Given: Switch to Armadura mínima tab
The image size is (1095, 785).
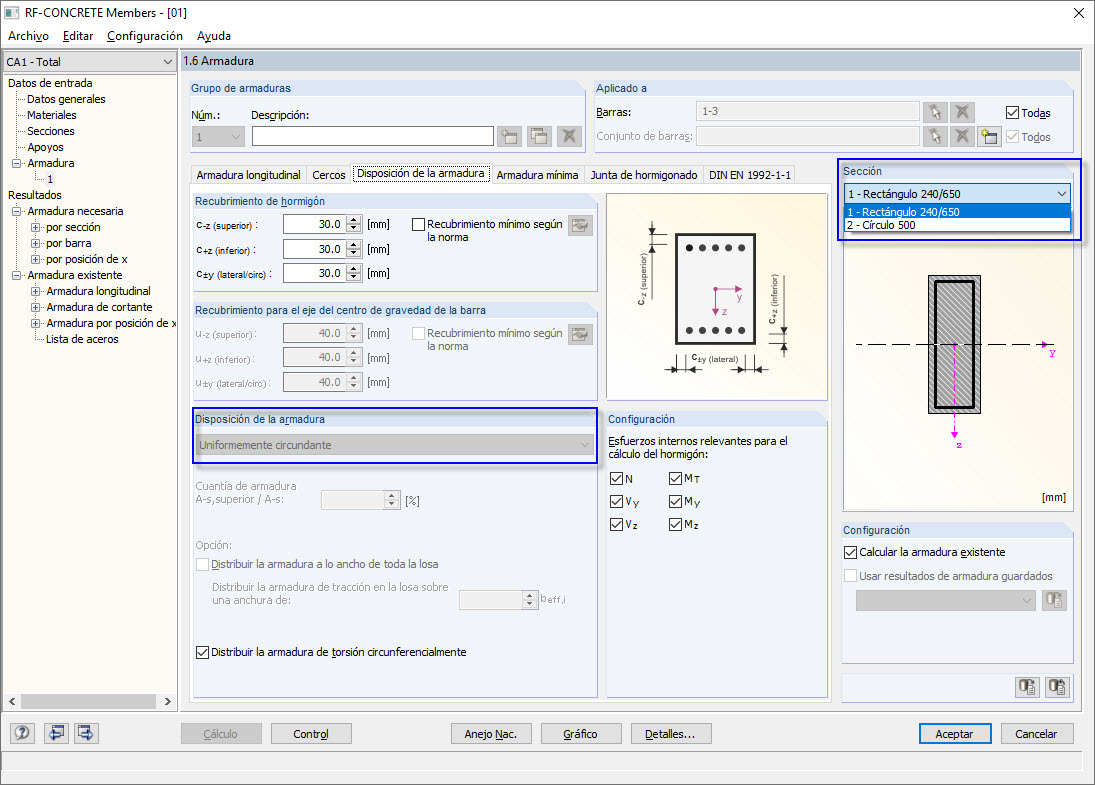Looking at the screenshot, I should click(537, 175).
